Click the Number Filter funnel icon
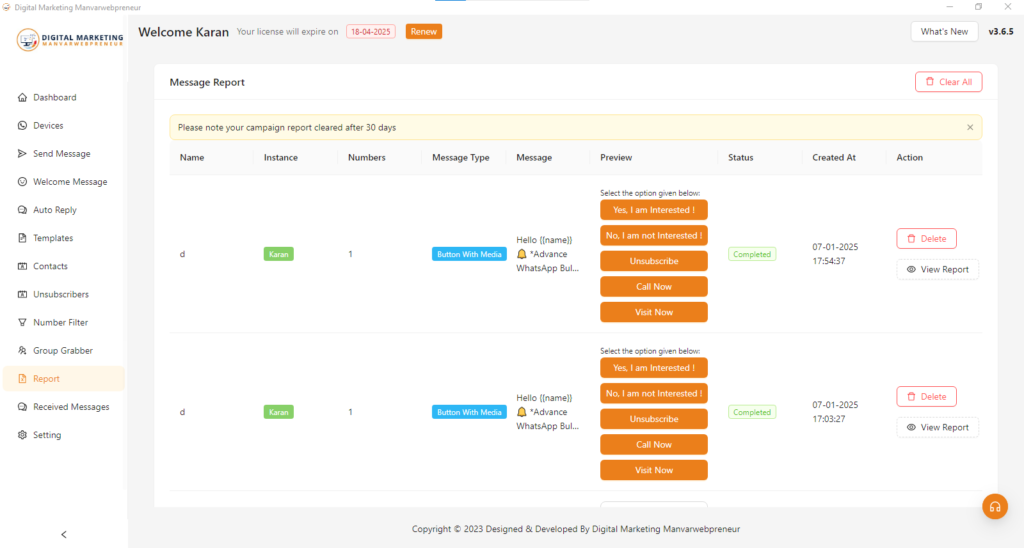The width and height of the screenshot is (1024, 548). point(23,323)
